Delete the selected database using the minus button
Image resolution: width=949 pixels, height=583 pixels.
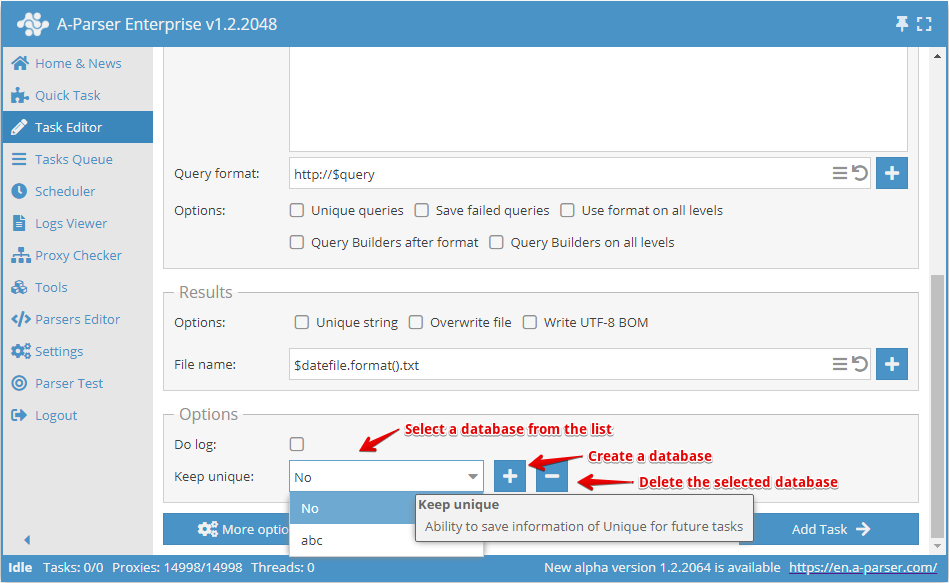pos(551,476)
